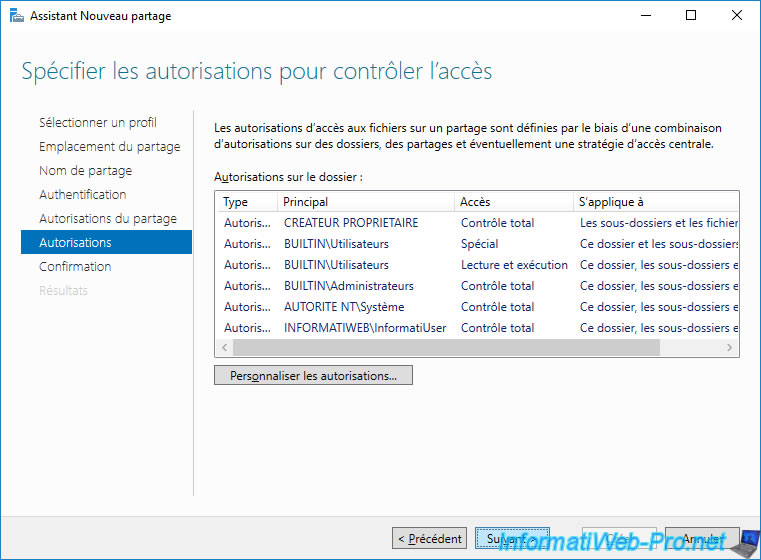Viewport: 761px width, 560px height.
Task: Go back with the 'Précédent' button
Action: [430, 538]
